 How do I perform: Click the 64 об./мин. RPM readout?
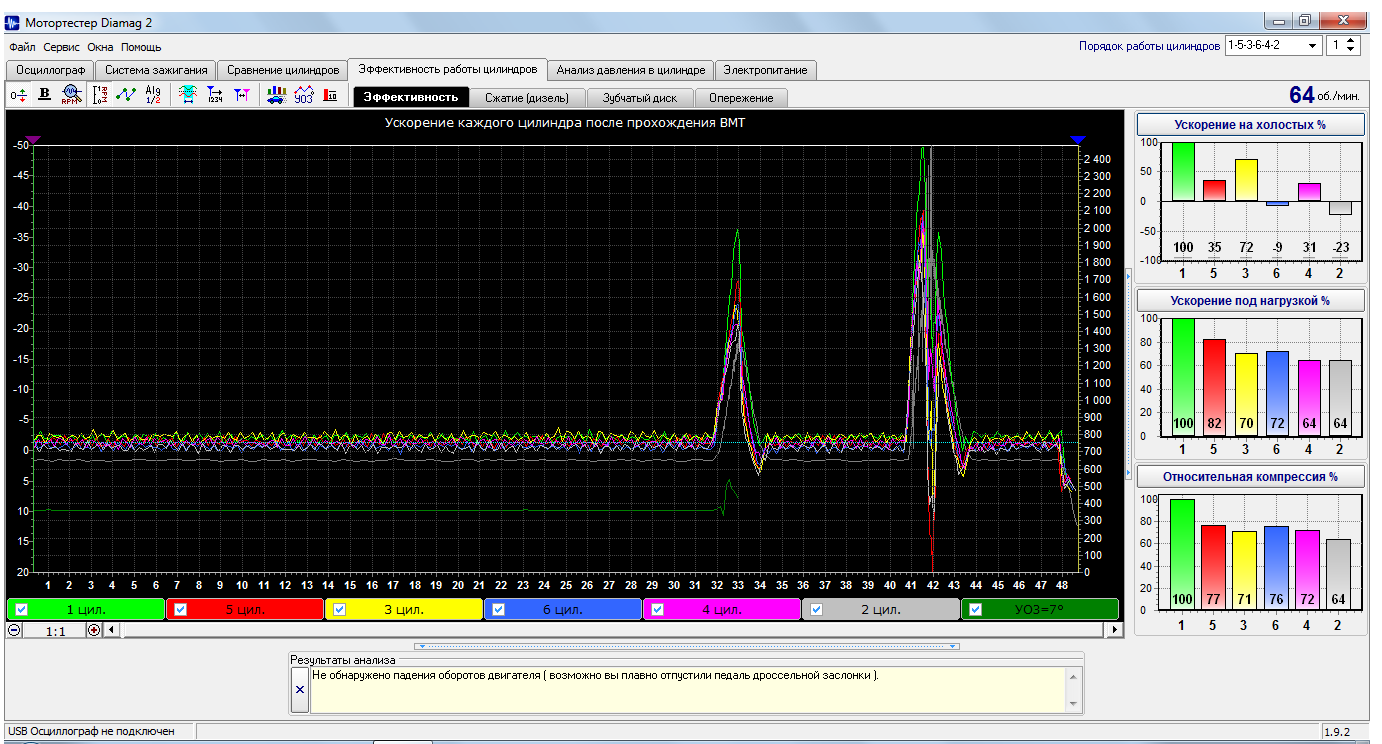[x=1325, y=95]
